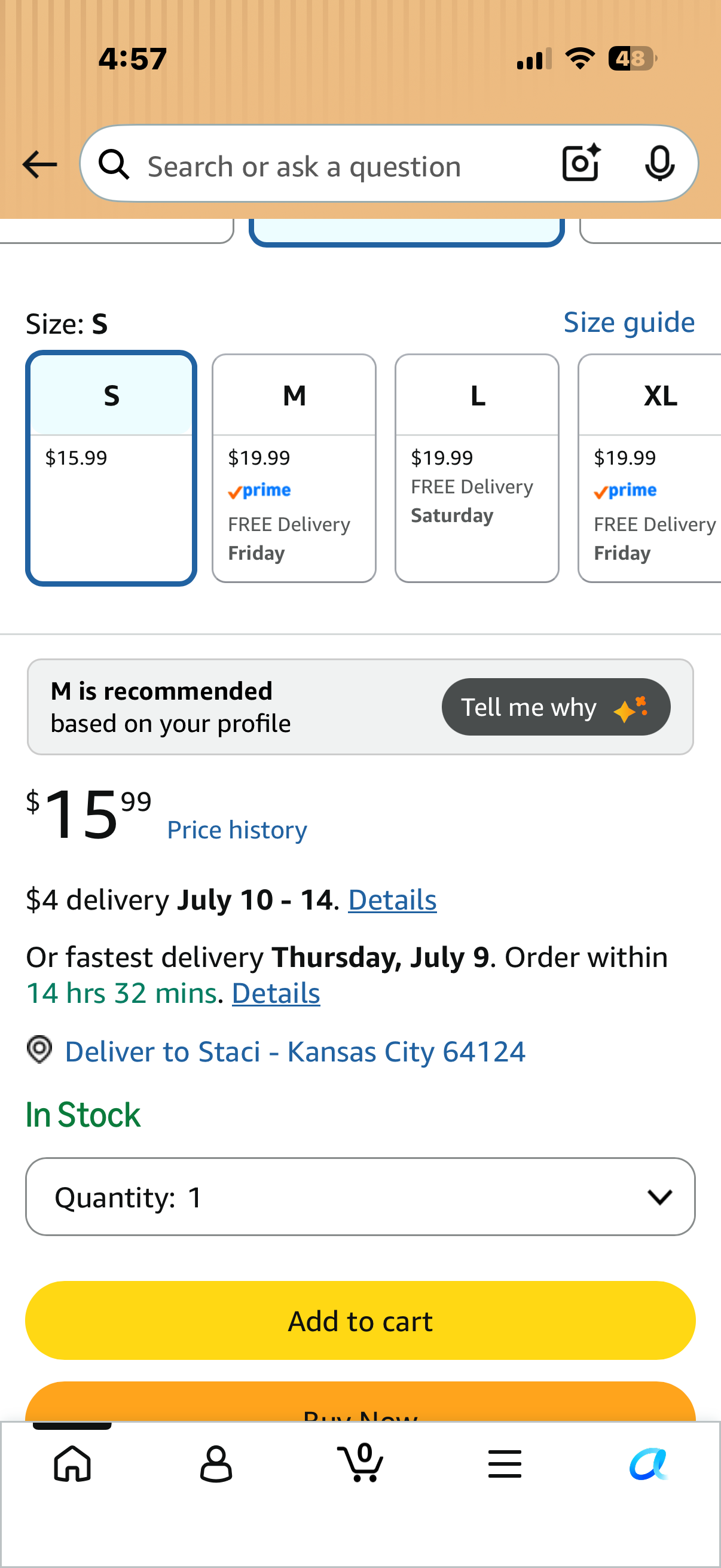Screen dimensions: 721x1568
Task: Select size M at $19.99
Action: [294, 468]
